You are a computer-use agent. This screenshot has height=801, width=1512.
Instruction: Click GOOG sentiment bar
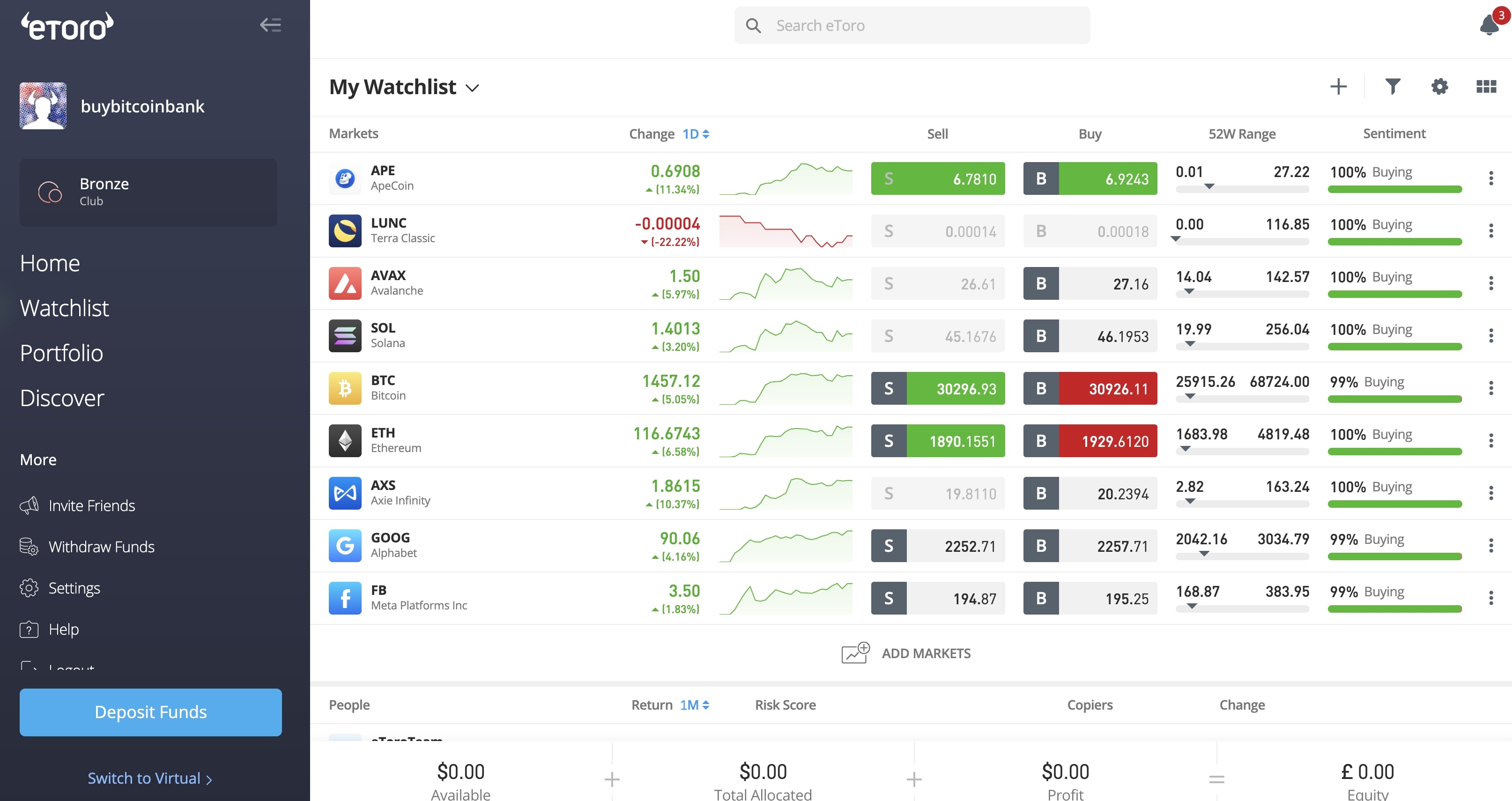[x=1394, y=556]
